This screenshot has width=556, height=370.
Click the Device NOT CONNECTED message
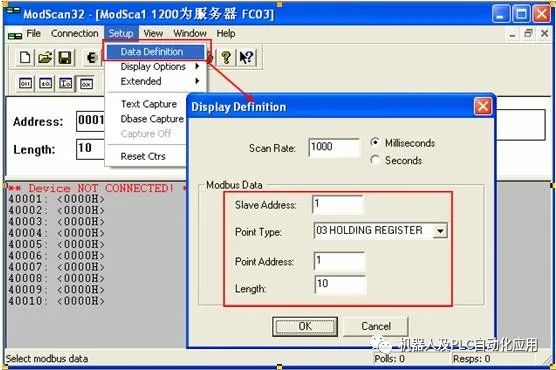click(97, 188)
